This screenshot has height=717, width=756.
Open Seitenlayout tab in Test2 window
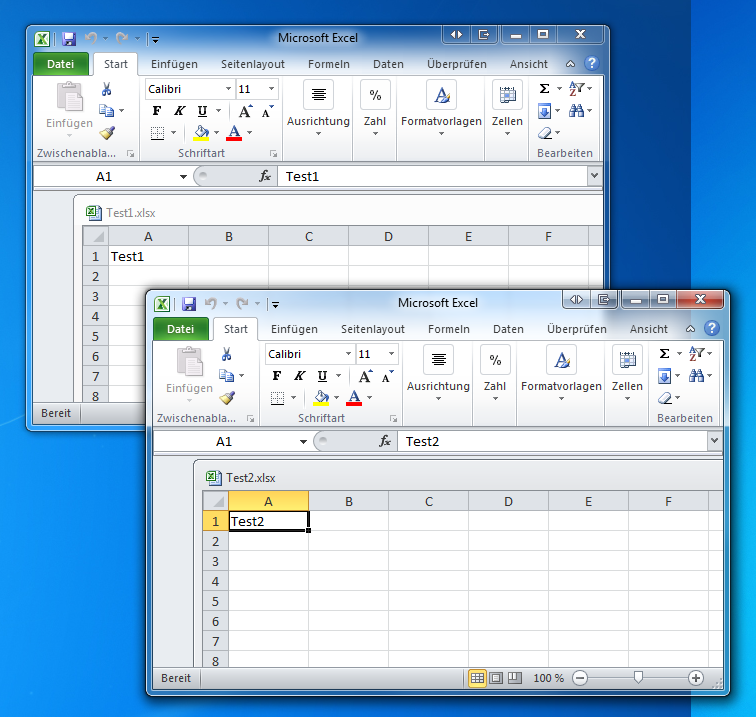pos(373,329)
